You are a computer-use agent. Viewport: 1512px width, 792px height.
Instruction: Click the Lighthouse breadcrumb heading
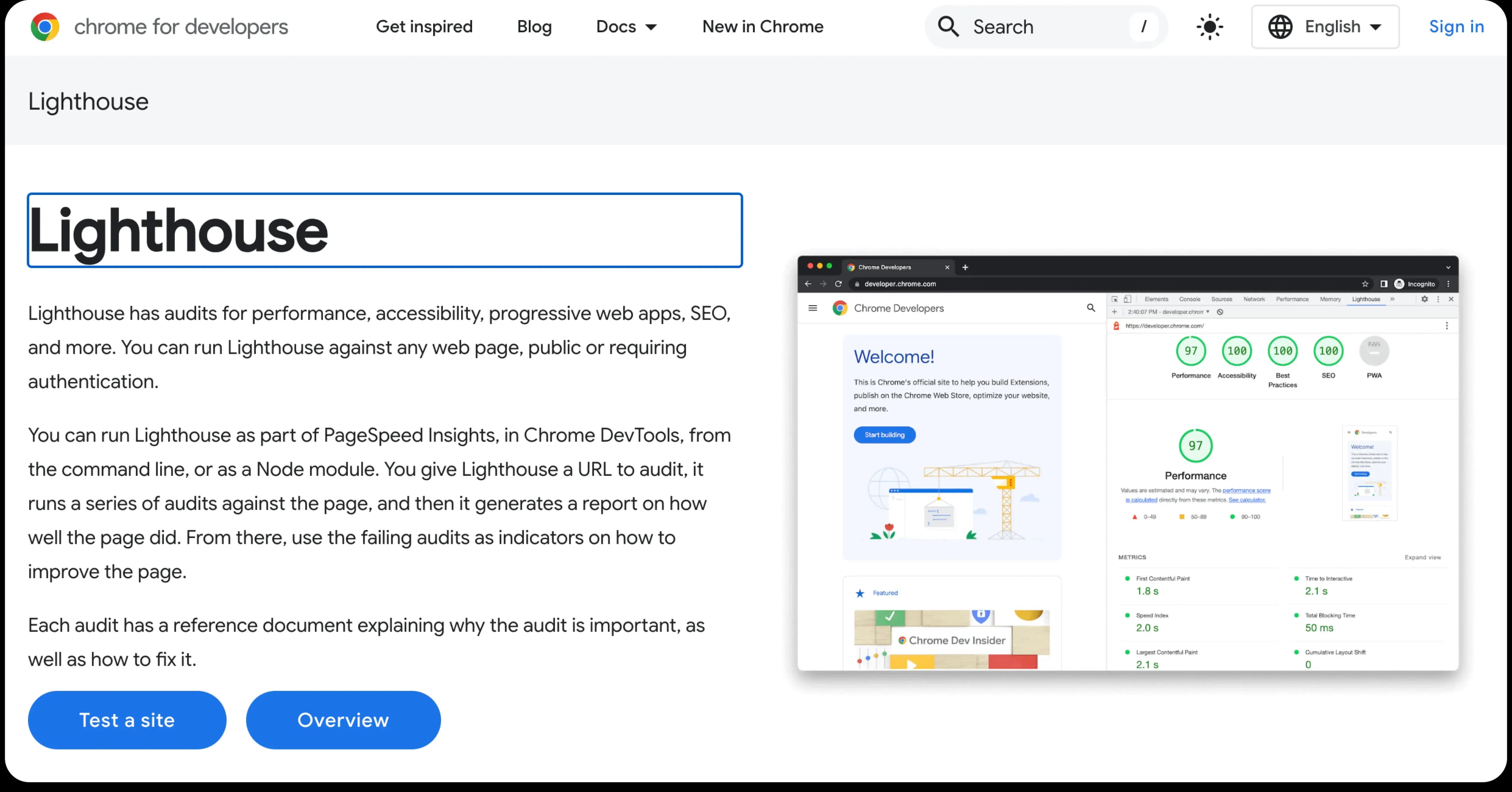tap(88, 102)
